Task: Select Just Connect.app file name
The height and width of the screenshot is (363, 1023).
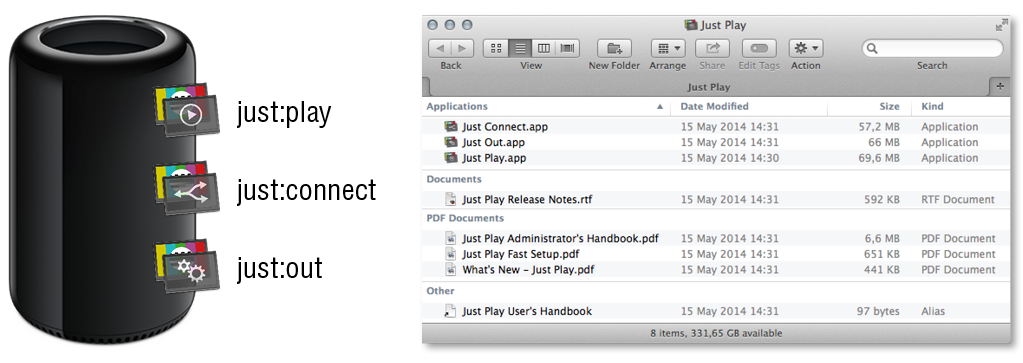Action: click(505, 127)
